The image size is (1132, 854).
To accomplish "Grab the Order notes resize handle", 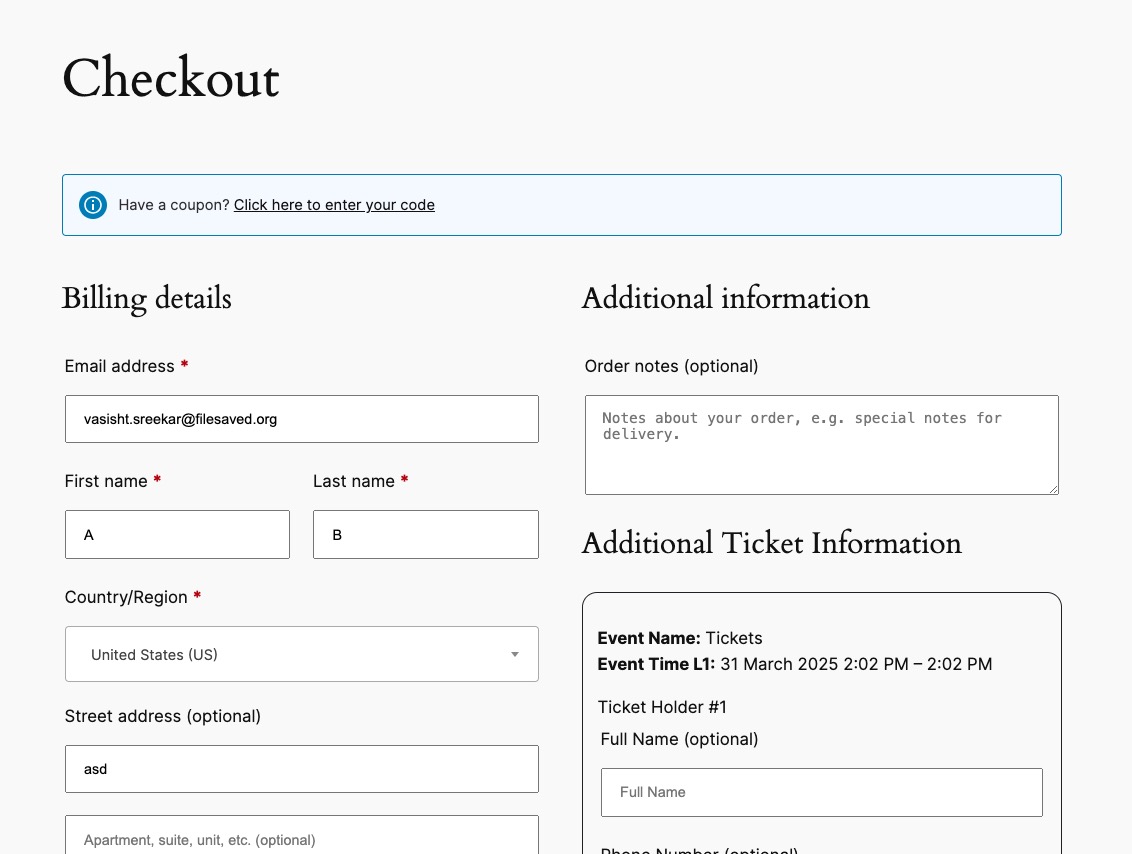I will [x=1053, y=489].
